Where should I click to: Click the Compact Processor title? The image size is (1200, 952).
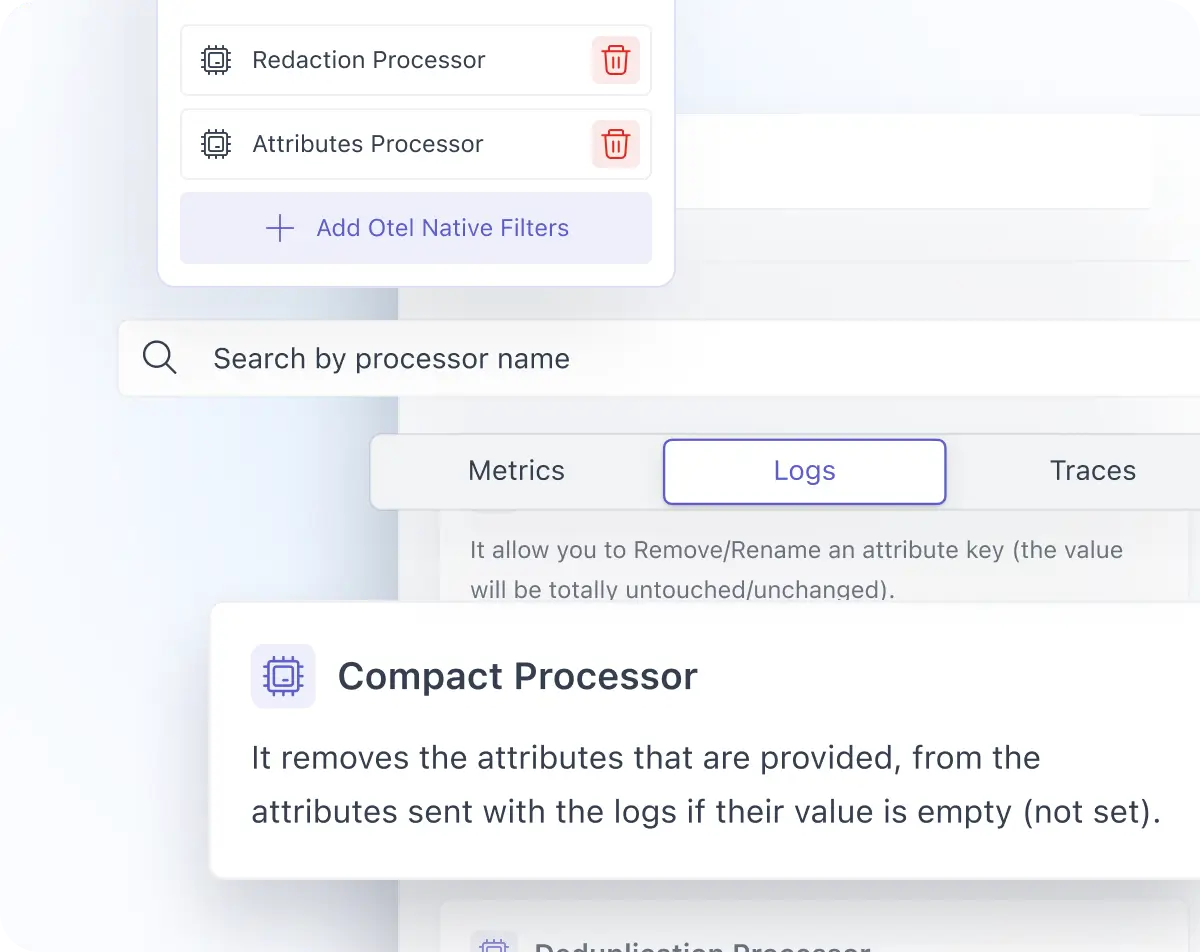(x=518, y=676)
